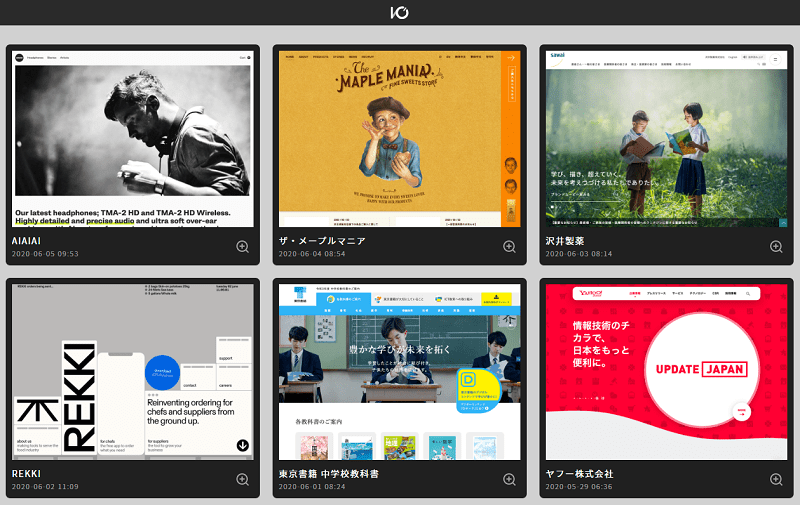Click the ヤフー株式会社 title
800x505 pixels.
(579, 474)
